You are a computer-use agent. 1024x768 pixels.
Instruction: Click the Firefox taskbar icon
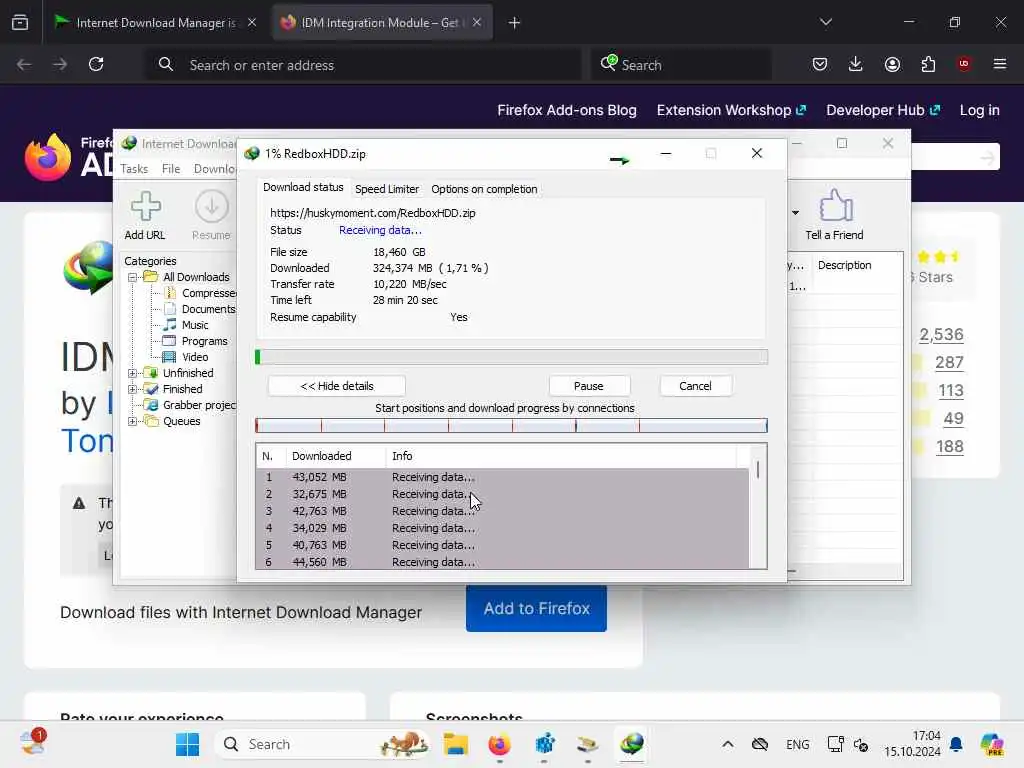pos(500,744)
